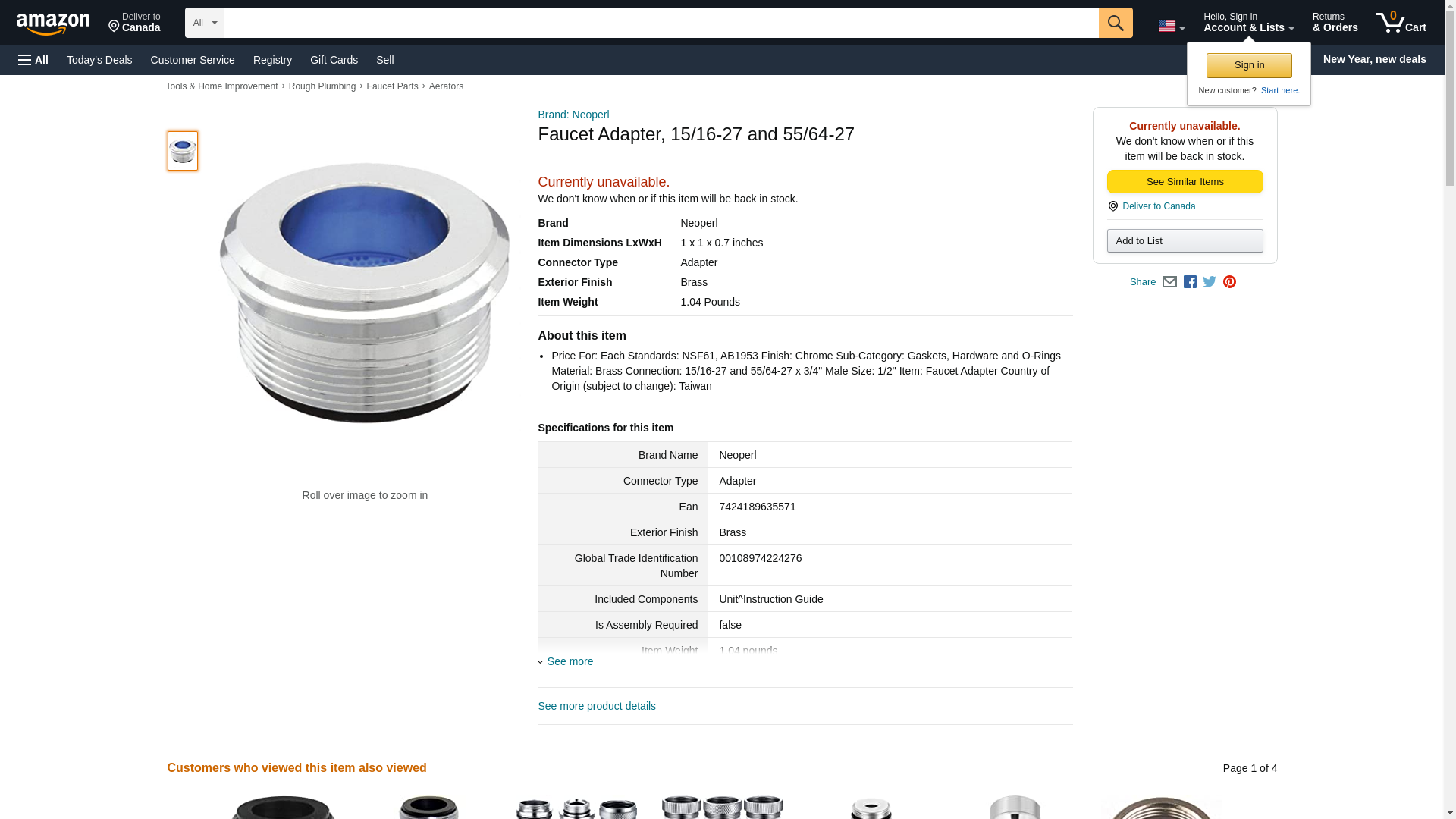
Task: Open Account & Lists menu
Action: click(1248, 23)
